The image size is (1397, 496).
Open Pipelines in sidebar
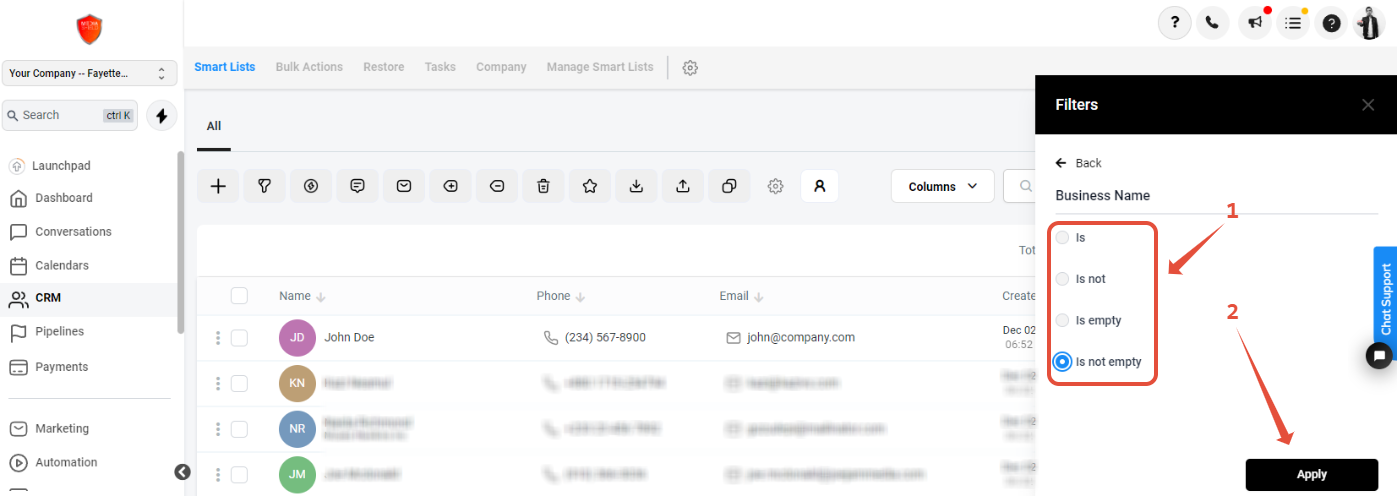[x=60, y=332]
